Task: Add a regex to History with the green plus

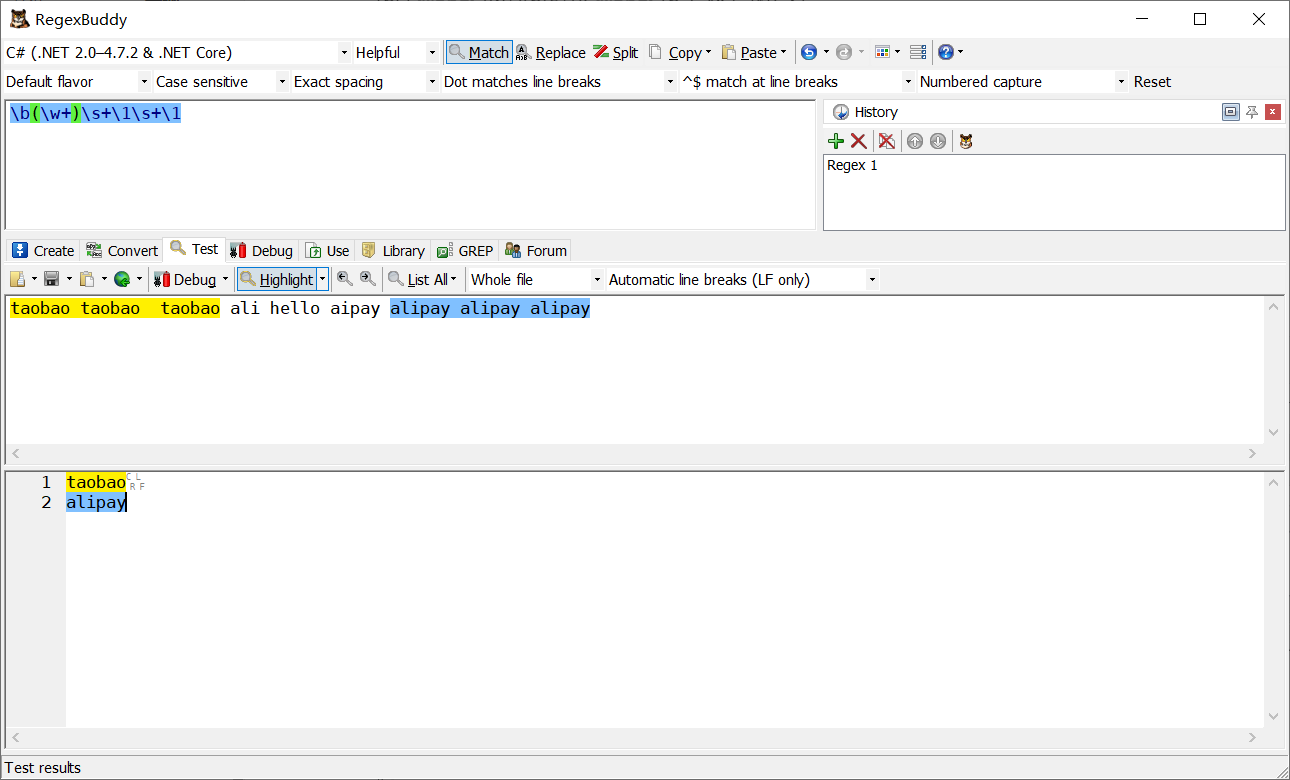Action: (x=836, y=141)
